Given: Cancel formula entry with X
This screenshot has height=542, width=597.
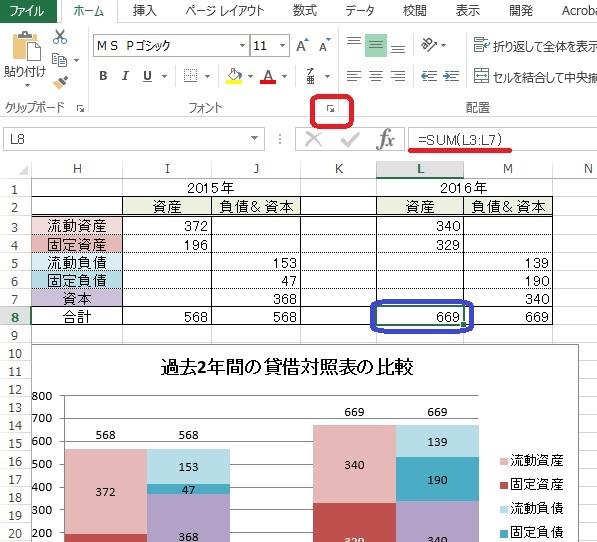Looking at the screenshot, I should pyautogui.click(x=313, y=140).
